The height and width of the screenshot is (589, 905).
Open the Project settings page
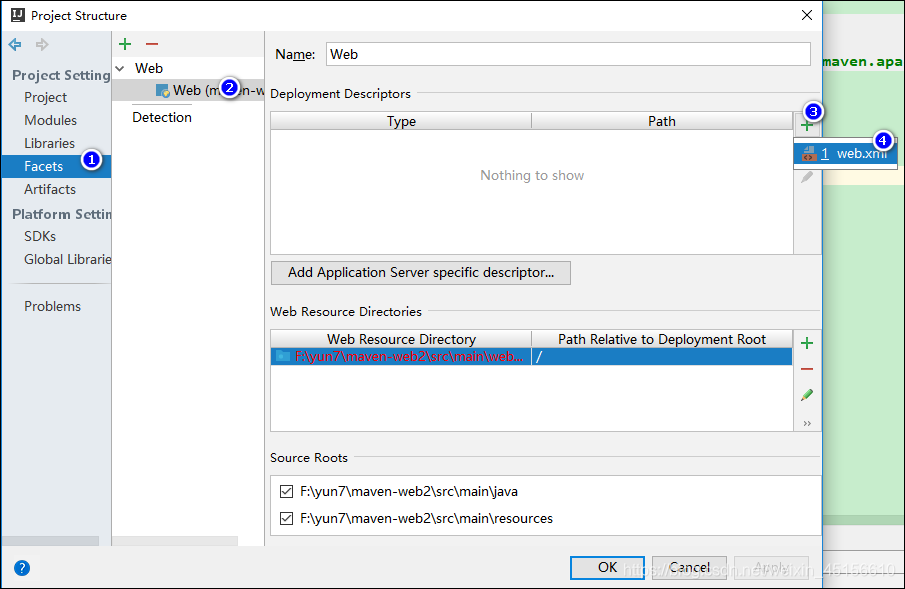point(46,97)
